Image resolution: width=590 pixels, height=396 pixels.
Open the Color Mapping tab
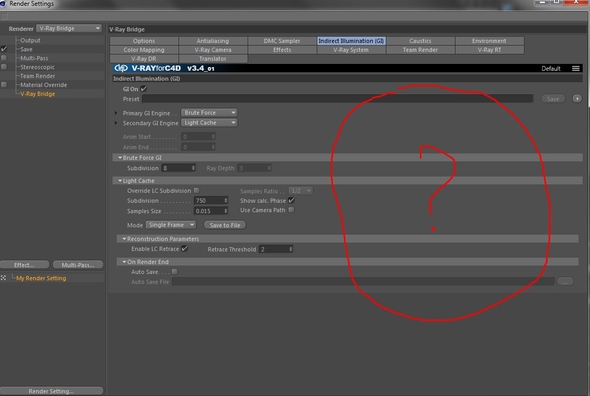144,50
